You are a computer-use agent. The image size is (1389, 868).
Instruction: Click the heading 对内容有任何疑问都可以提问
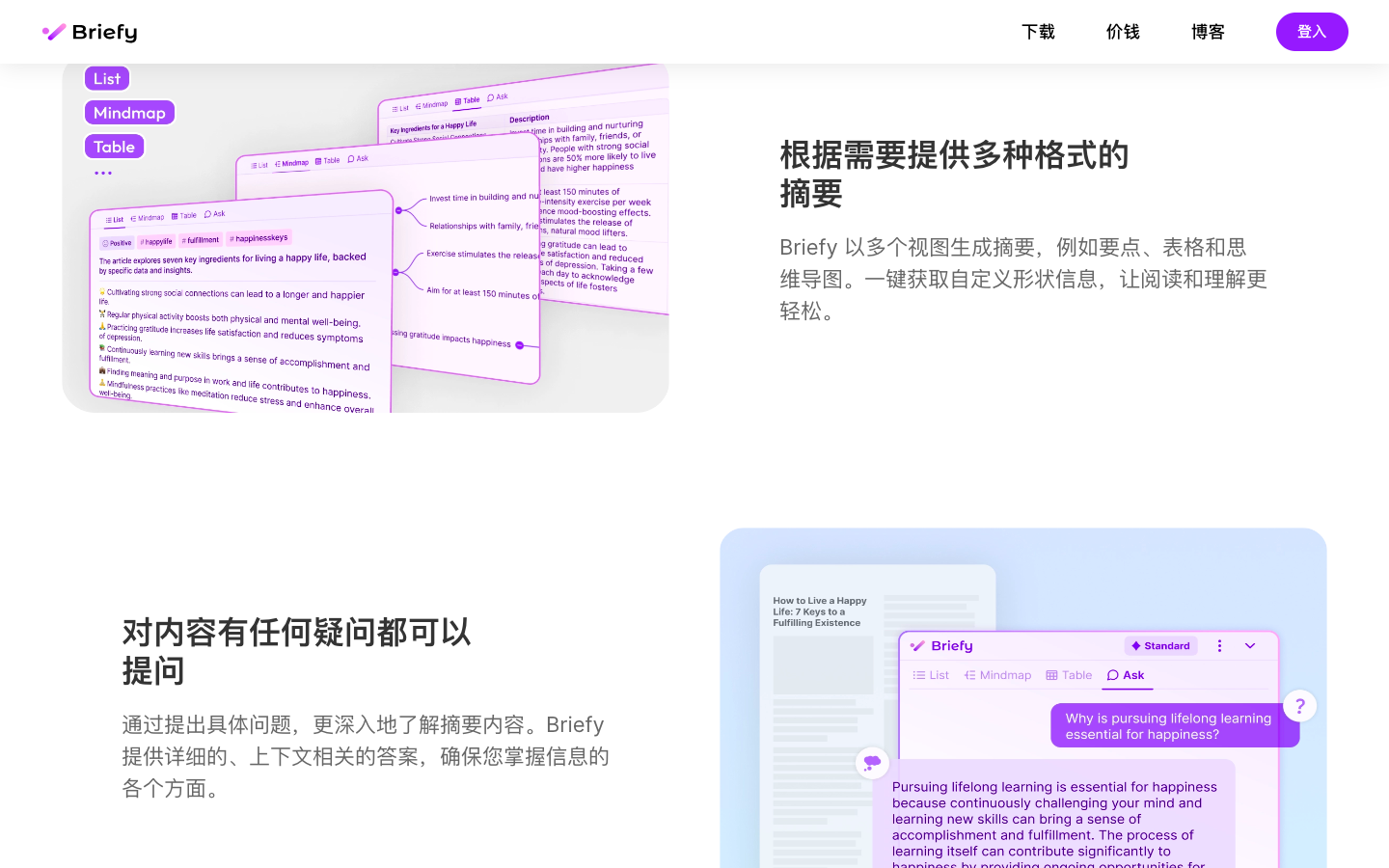tap(296, 652)
